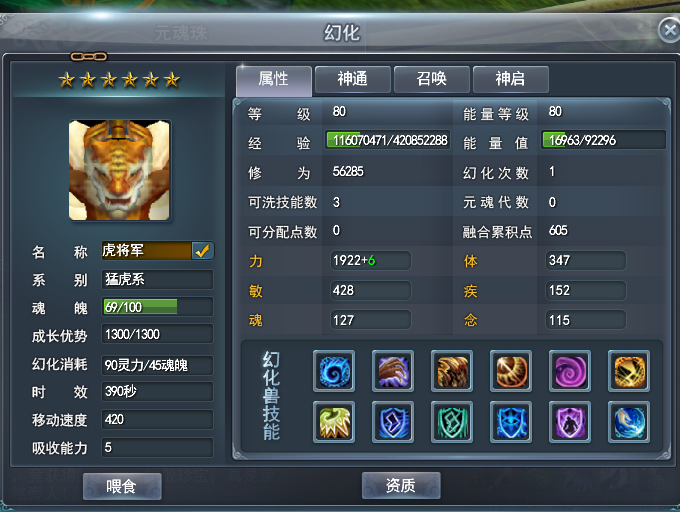Click the 虎将军 name input field

click(147, 251)
